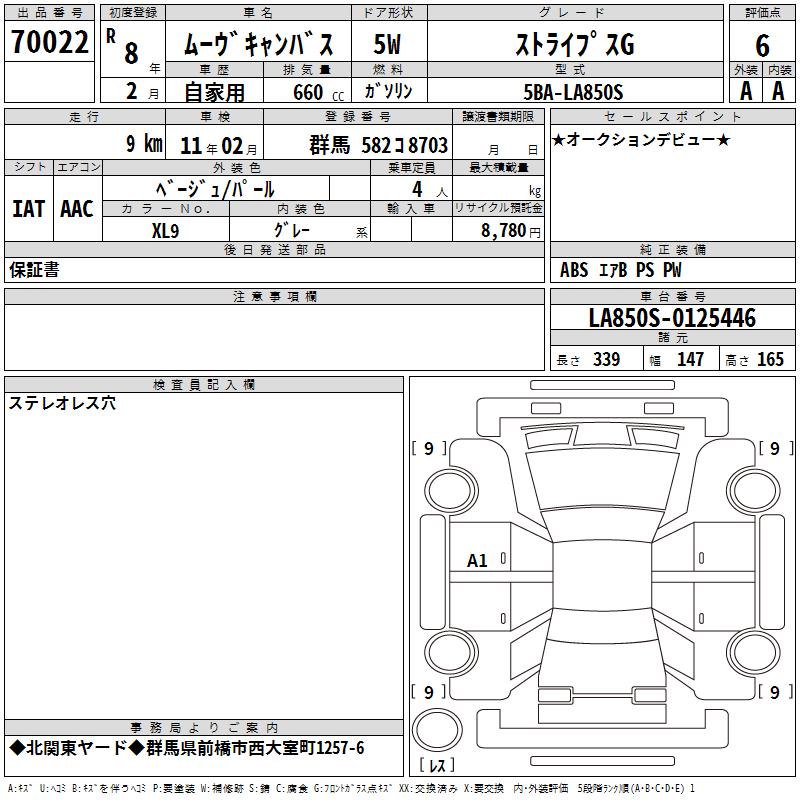Select inspector note ステレオレス穴
The image size is (800, 800).
(x=62, y=404)
